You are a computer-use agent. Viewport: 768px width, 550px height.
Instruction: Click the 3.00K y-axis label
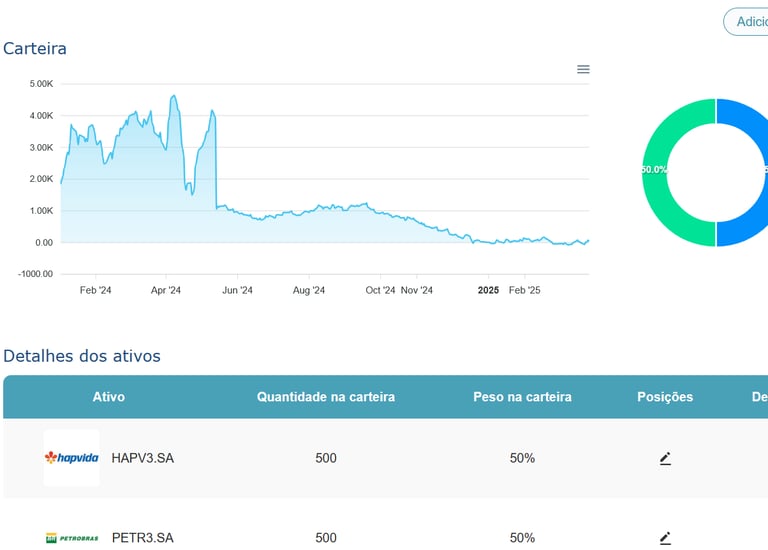(41, 147)
